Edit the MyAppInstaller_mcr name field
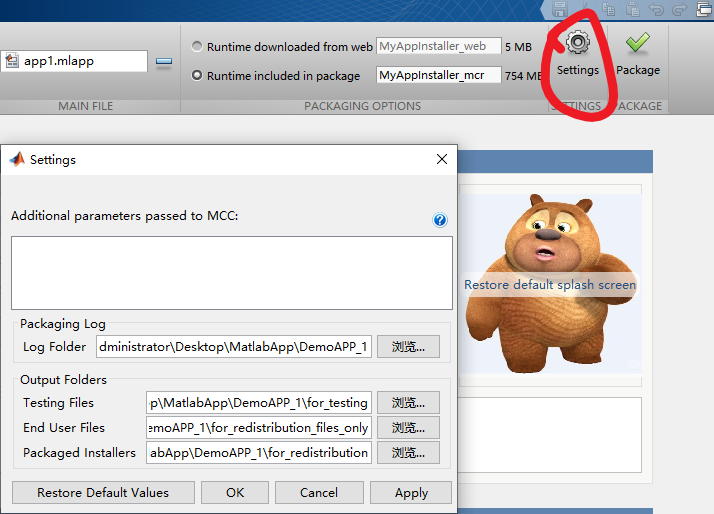This screenshot has height=514, width=714. (439, 75)
